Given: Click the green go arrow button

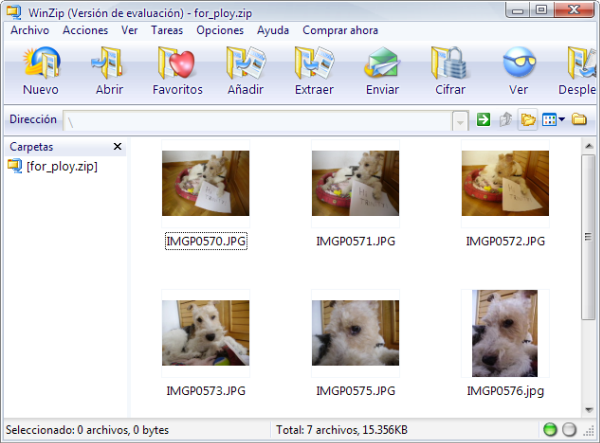Looking at the screenshot, I should point(484,120).
